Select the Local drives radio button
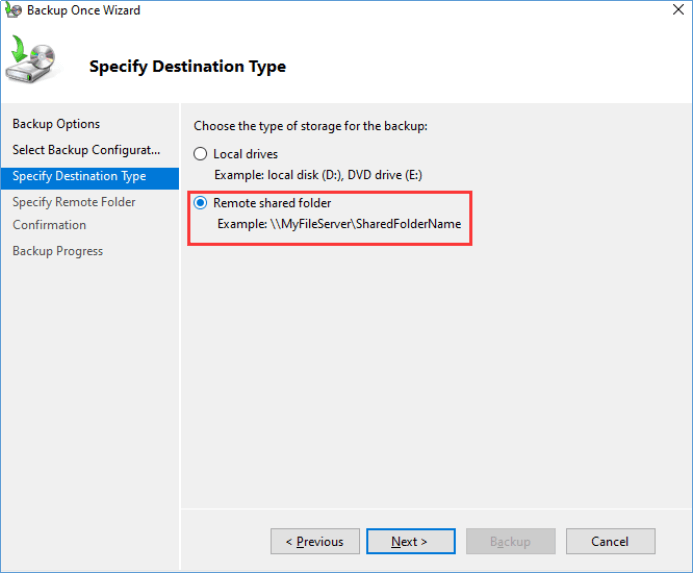Screen dimensions: 694x574 [x=201, y=154]
